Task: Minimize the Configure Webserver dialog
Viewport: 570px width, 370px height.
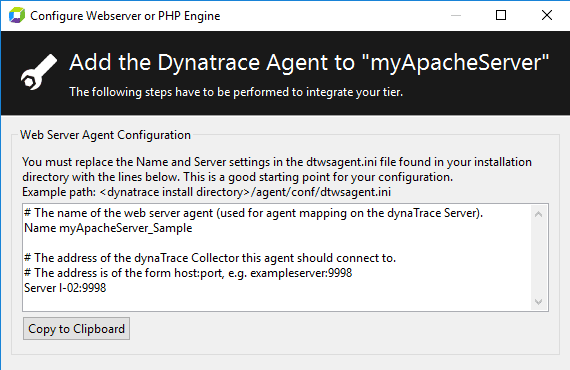Action: tap(456, 15)
